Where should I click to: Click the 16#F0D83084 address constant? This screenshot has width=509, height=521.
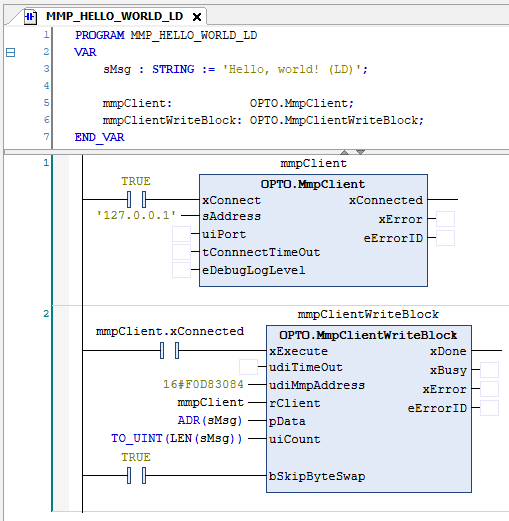[x=203, y=384]
